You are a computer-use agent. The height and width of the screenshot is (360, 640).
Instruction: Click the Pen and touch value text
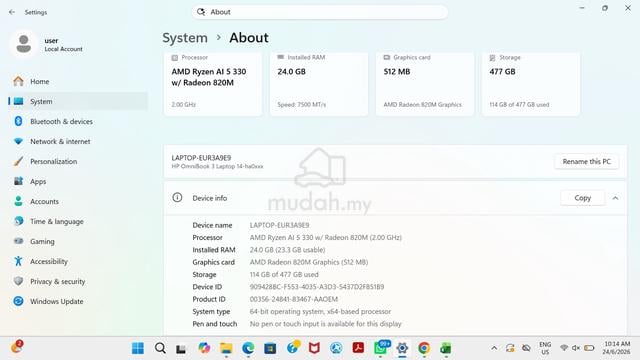pos(326,324)
